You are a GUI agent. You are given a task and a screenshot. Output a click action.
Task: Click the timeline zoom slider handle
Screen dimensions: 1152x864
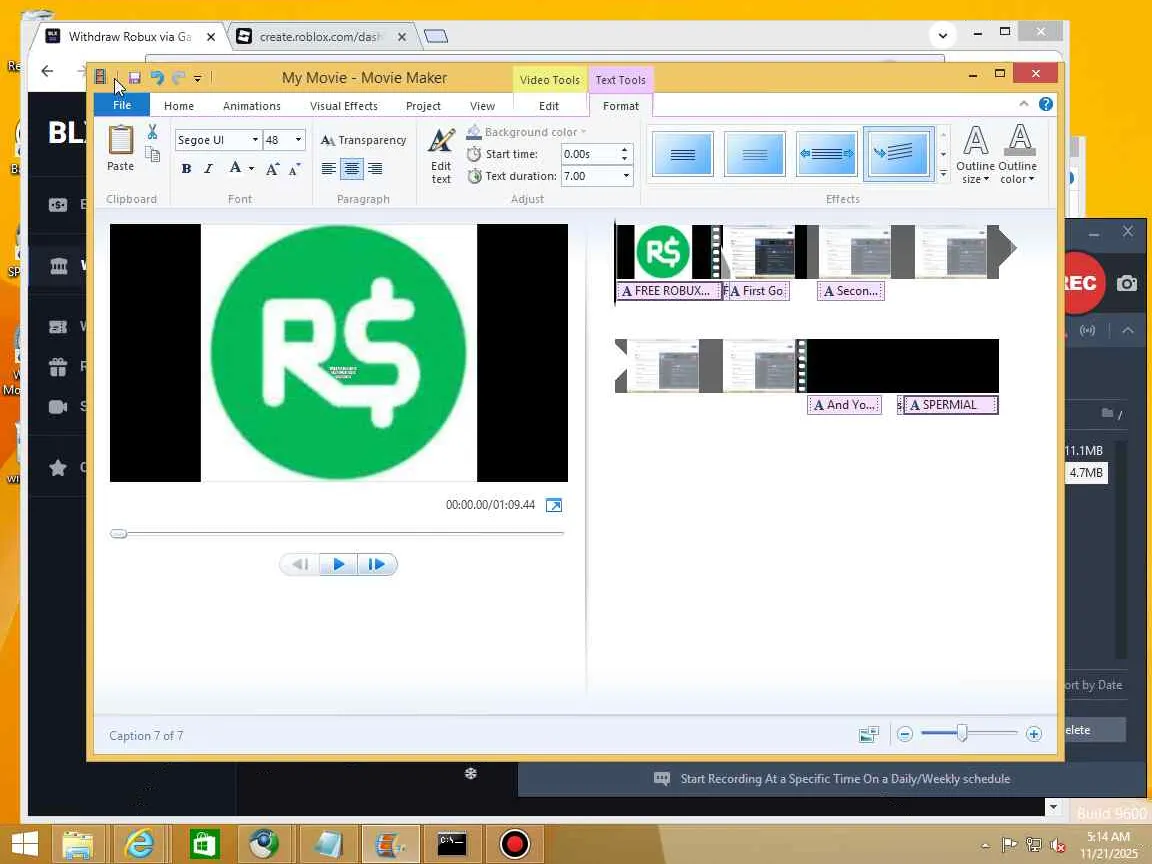pos(962,733)
